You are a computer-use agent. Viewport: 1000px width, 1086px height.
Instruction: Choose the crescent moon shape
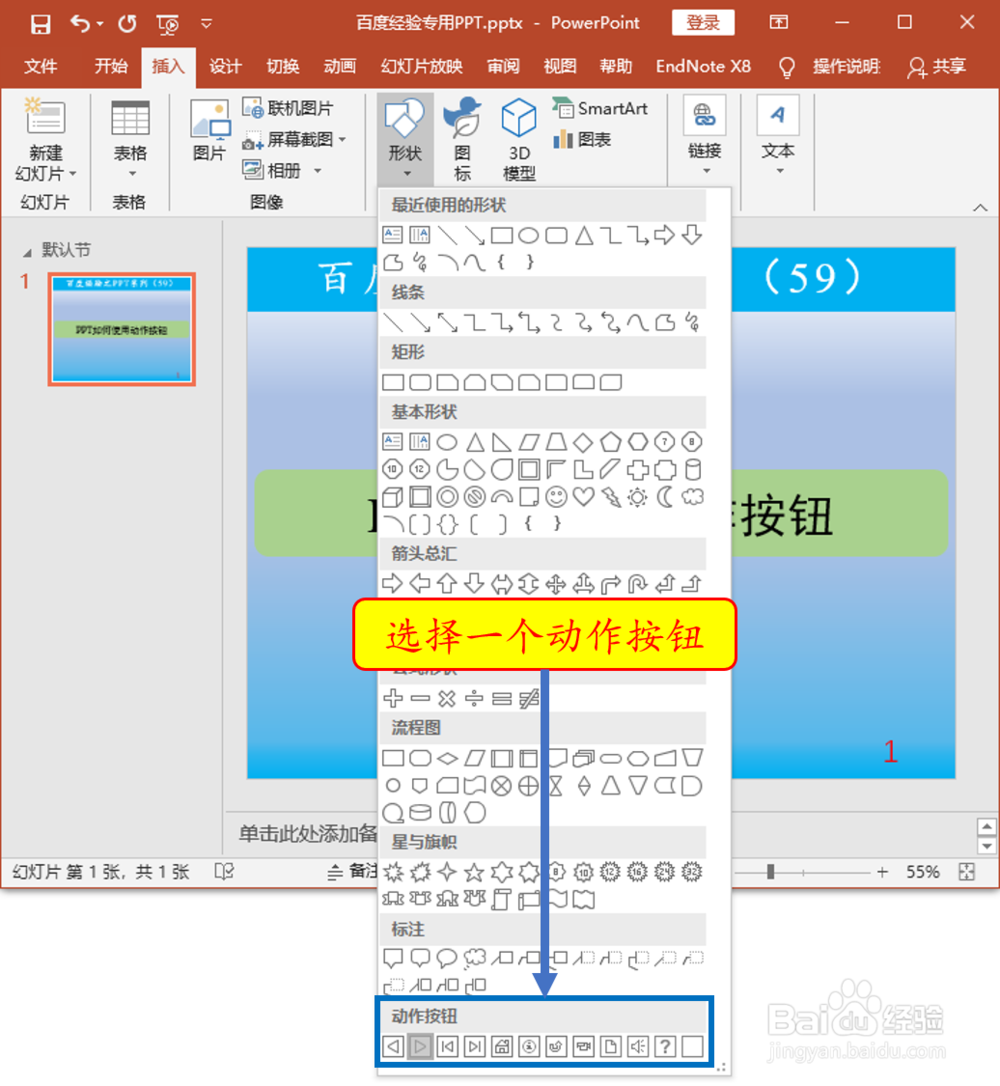665,496
